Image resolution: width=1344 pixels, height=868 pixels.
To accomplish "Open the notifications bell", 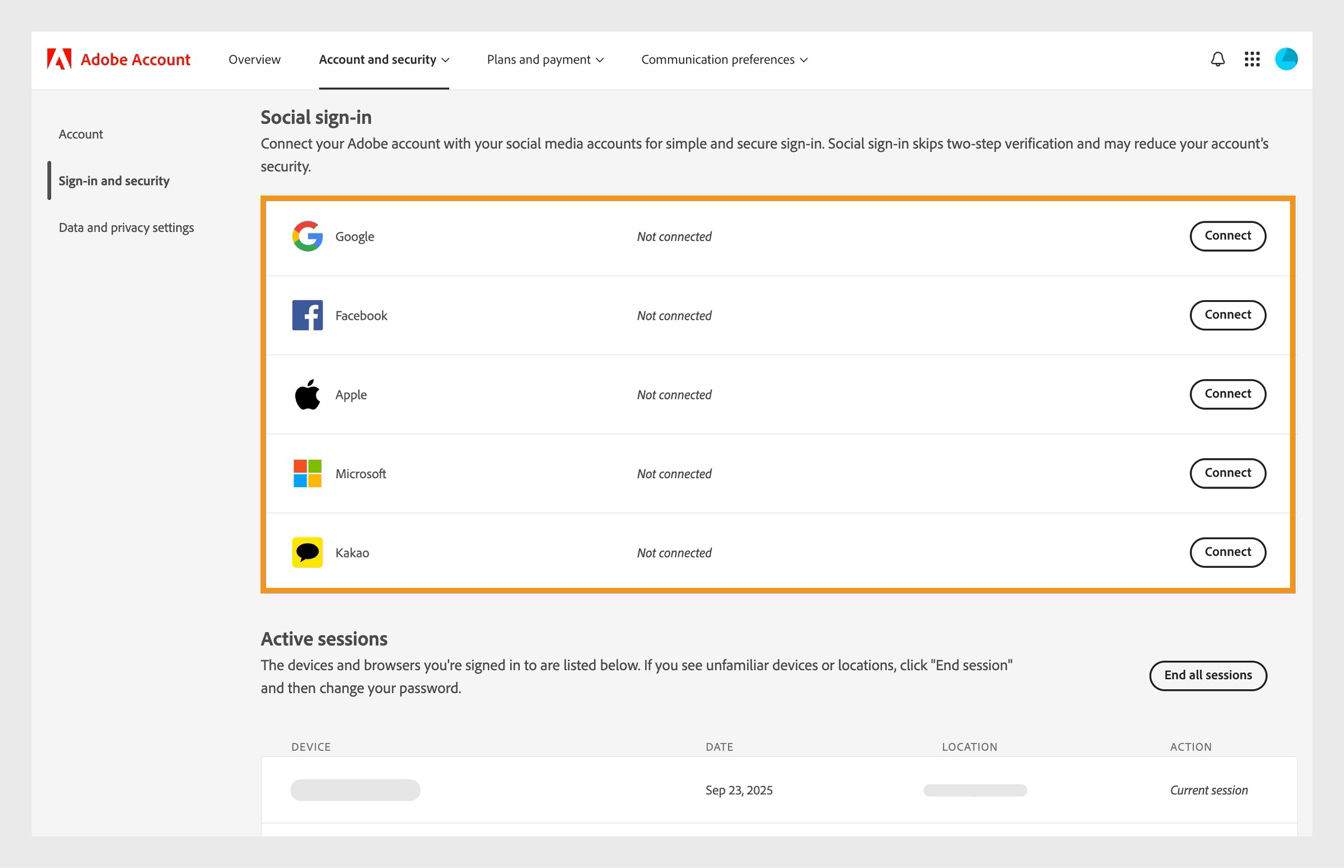I will [1217, 59].
